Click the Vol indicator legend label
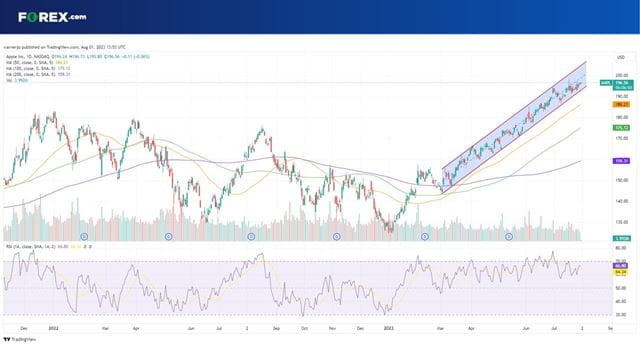 (x=17, y=80)
